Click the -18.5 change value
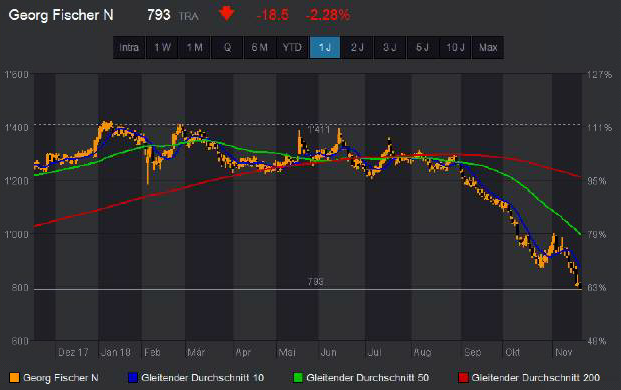 (x=272, y=15)
